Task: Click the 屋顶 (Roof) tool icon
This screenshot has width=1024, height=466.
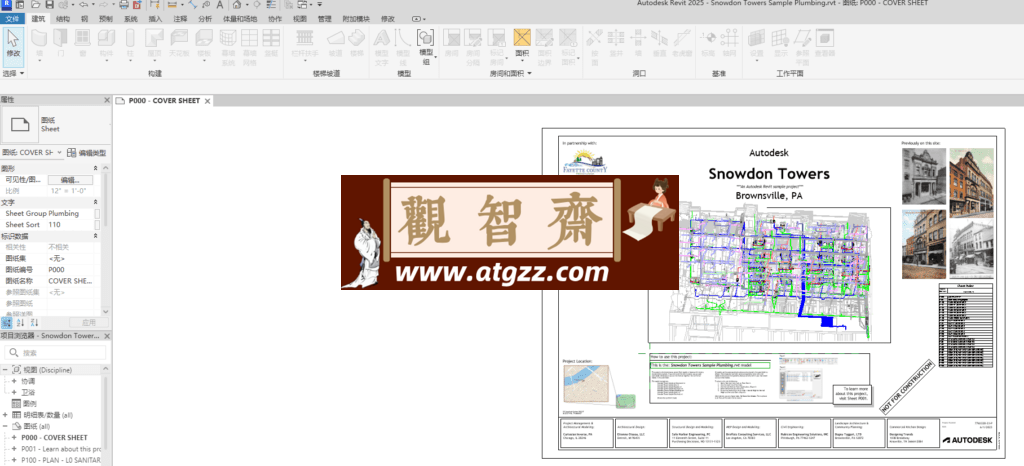Action: pyautogui.click(x=154, y=38)
